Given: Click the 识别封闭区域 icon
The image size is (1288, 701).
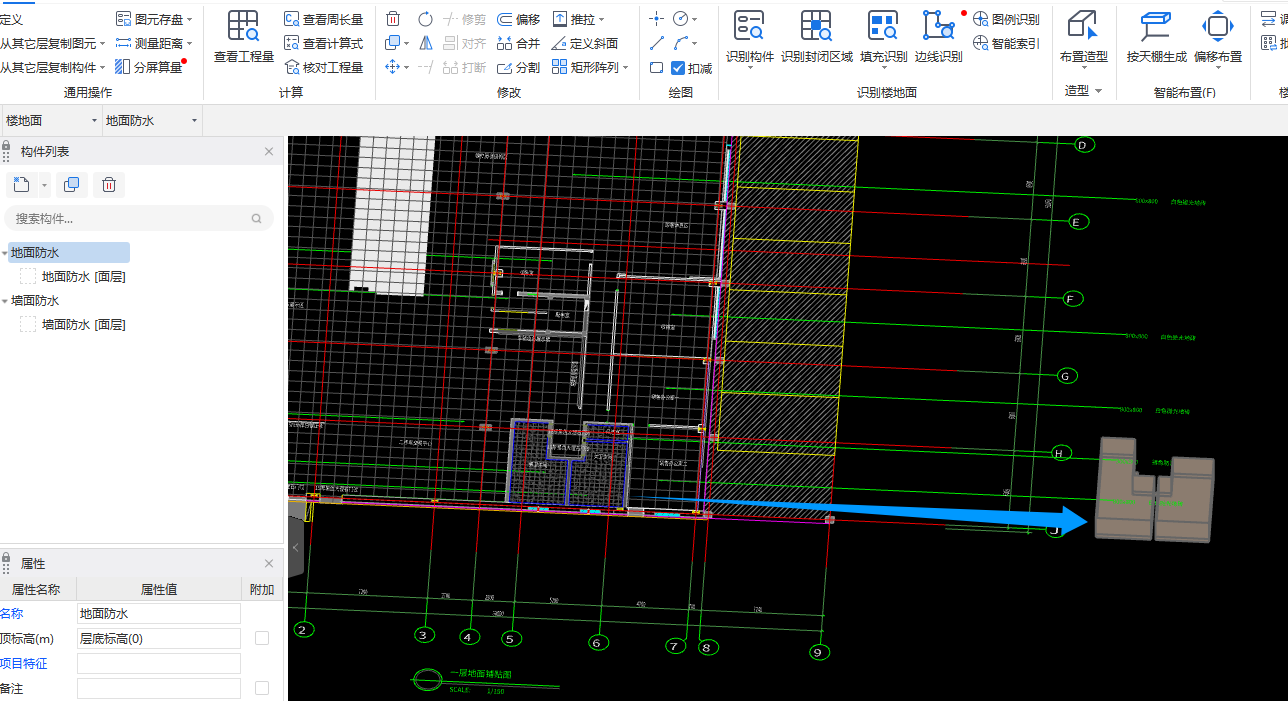Looking at the screenshot, I should (816, 26).
